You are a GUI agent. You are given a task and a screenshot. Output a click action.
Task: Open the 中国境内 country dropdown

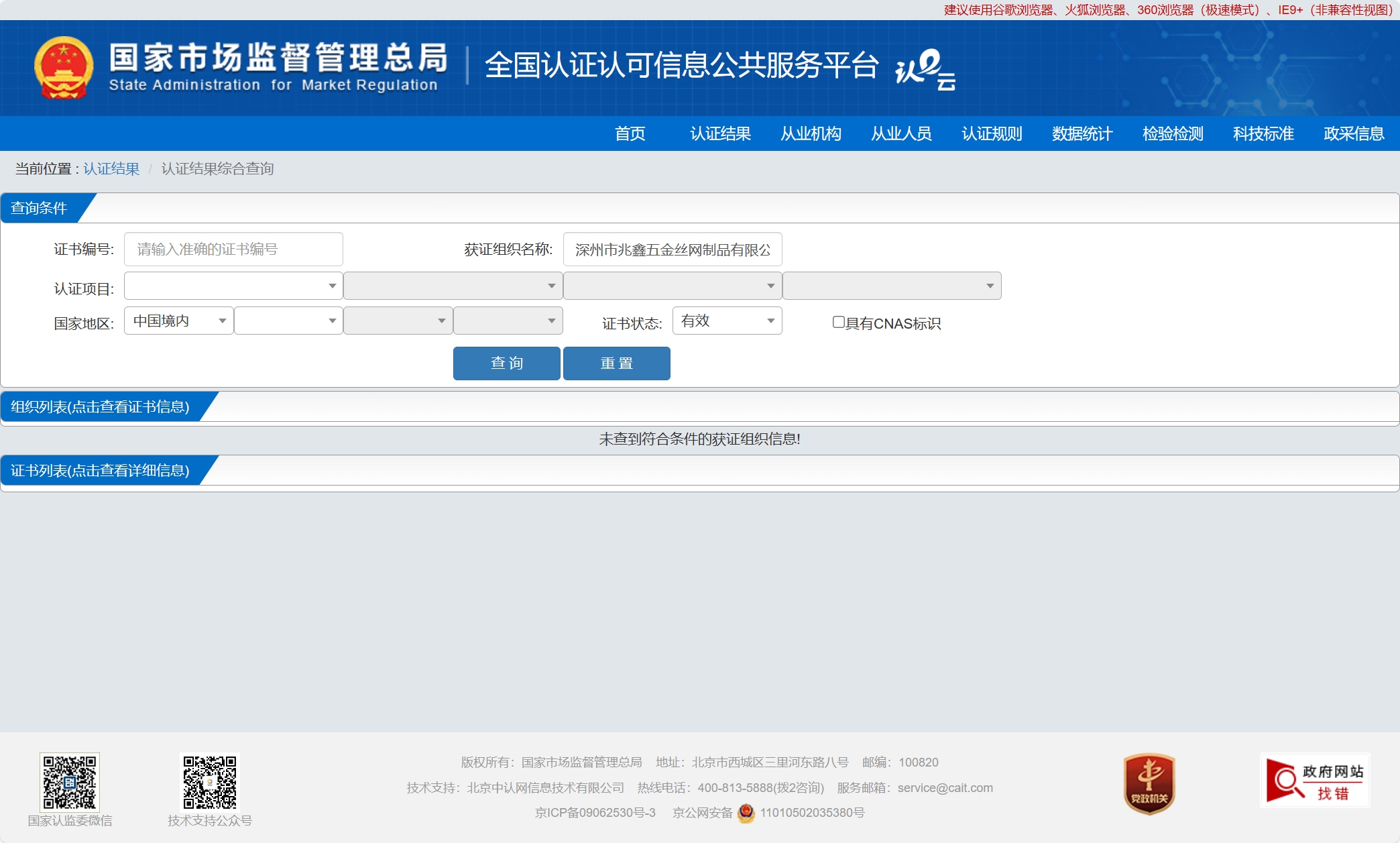pos(179,321)
